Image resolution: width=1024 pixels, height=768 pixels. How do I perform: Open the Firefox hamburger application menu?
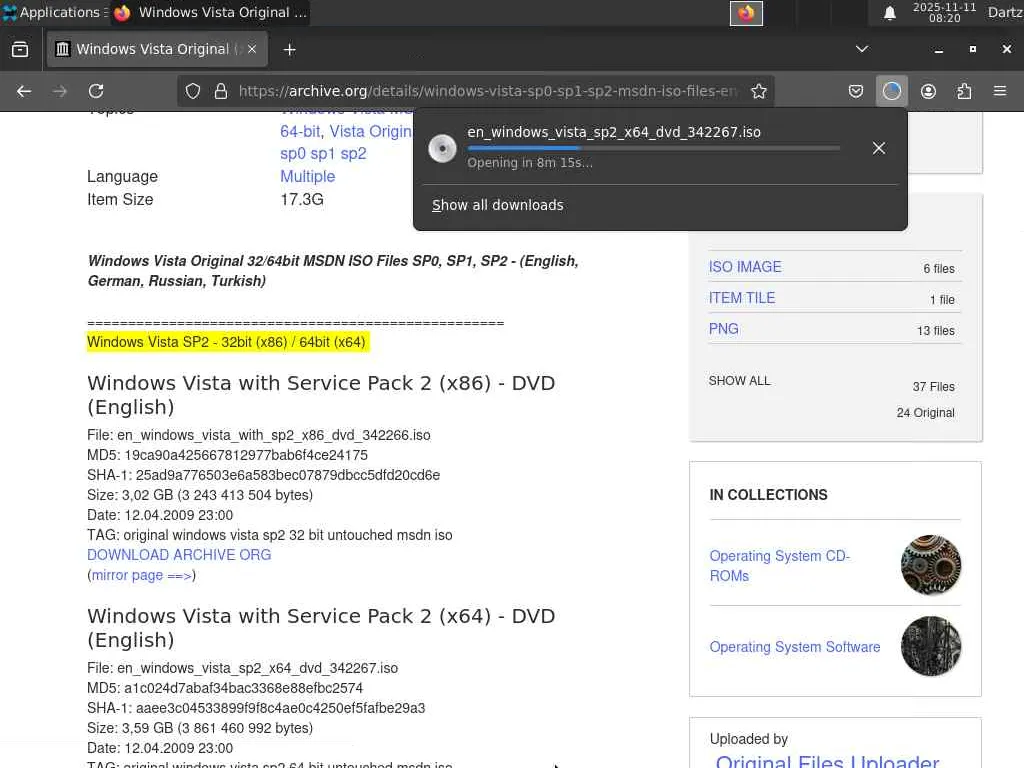1000,91
